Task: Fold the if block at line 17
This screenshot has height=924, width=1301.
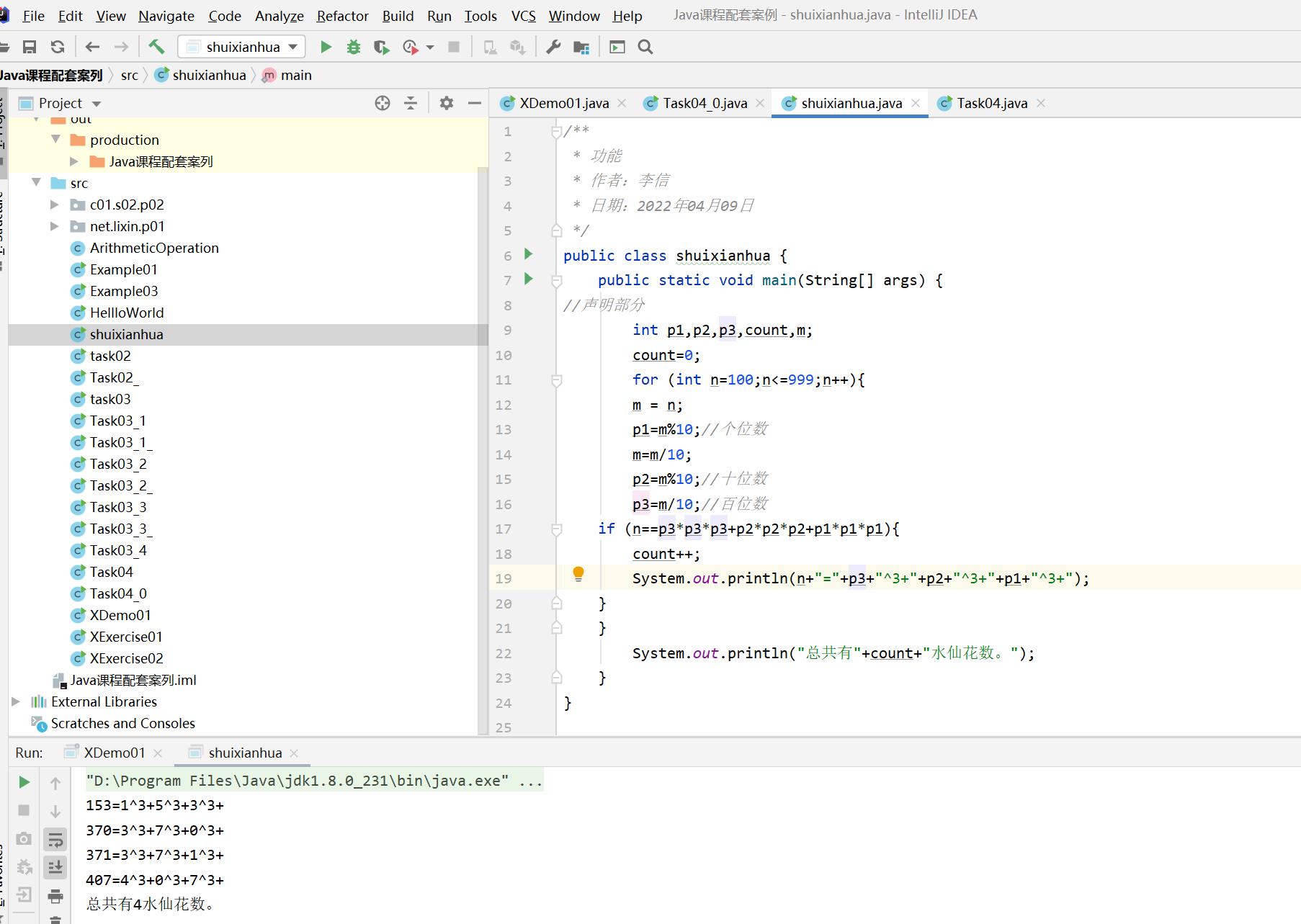Action: (556, 529)
